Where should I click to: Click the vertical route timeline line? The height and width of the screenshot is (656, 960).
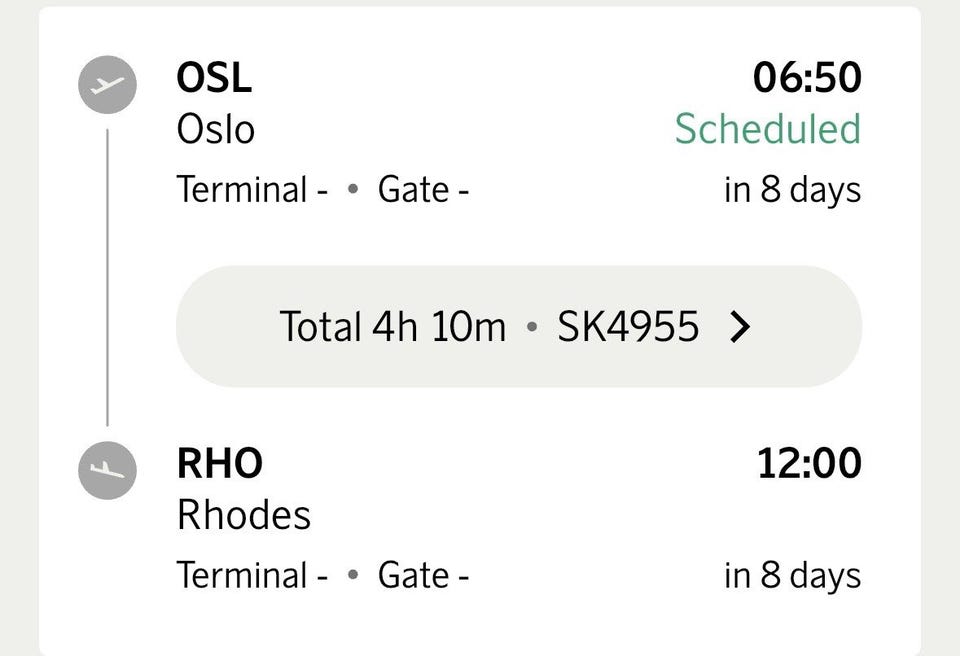[x=107, y=277]
